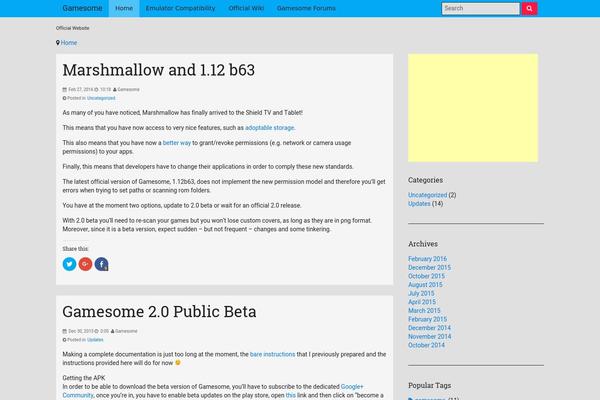Share Marshmallow post on Twitter
The image size is (600, 400).
[x=69, y=264]
